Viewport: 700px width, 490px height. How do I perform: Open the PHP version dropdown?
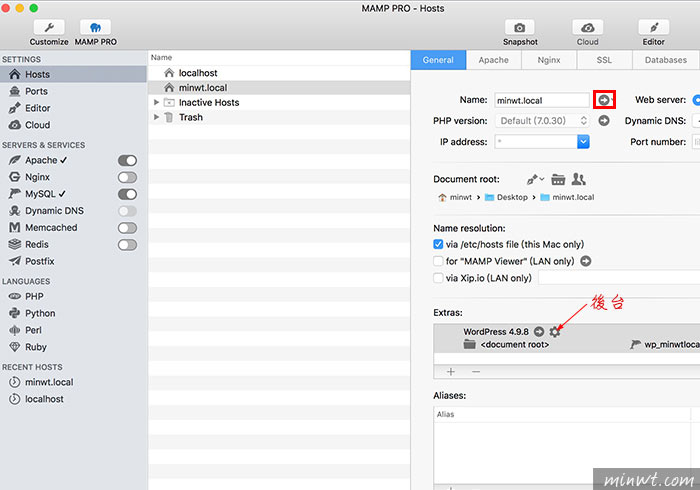click(x=542, y=120)
